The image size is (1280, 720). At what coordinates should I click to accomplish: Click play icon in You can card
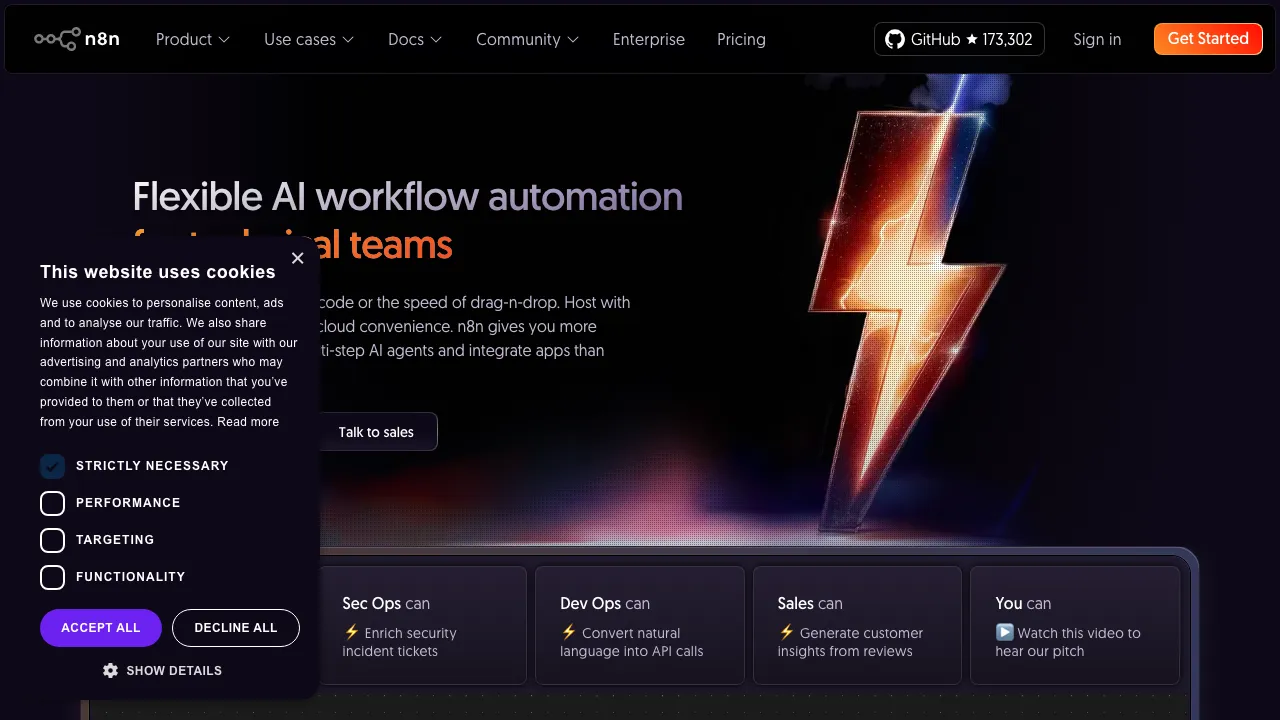pos(1004,632)
